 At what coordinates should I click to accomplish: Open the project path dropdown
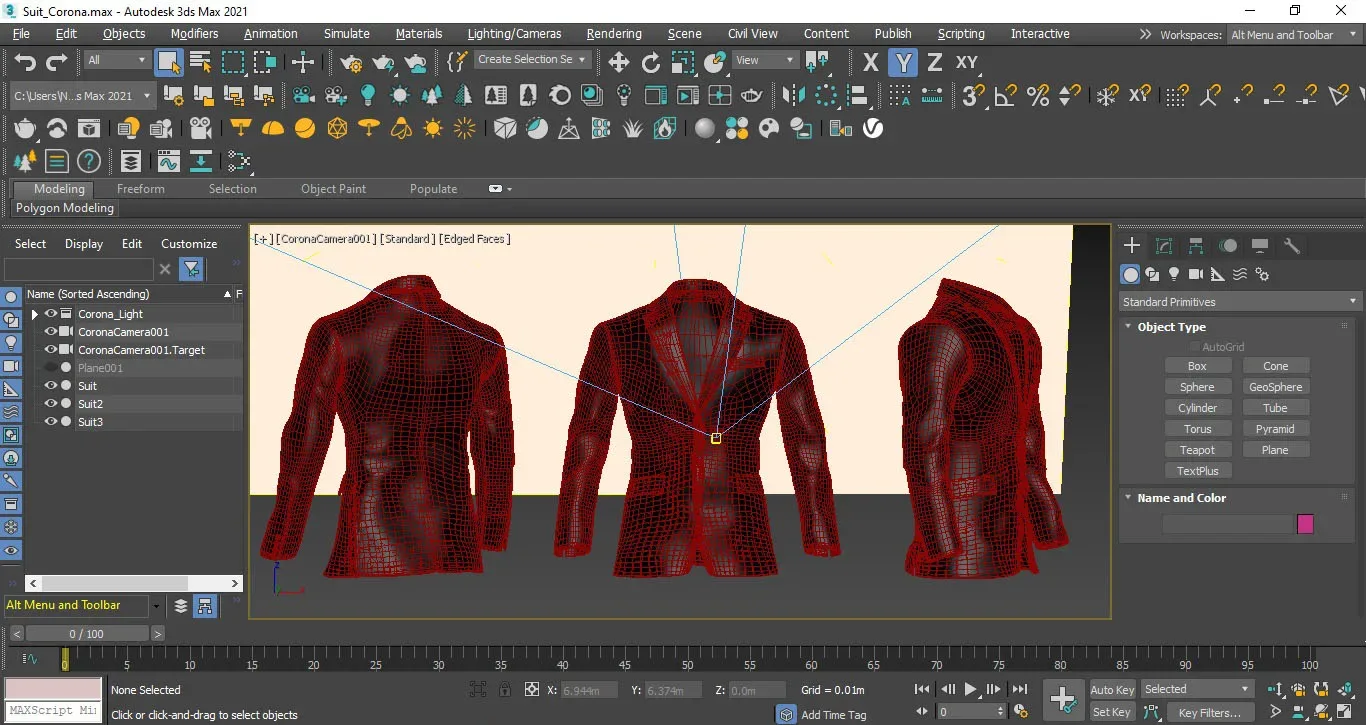click(83, 96)
